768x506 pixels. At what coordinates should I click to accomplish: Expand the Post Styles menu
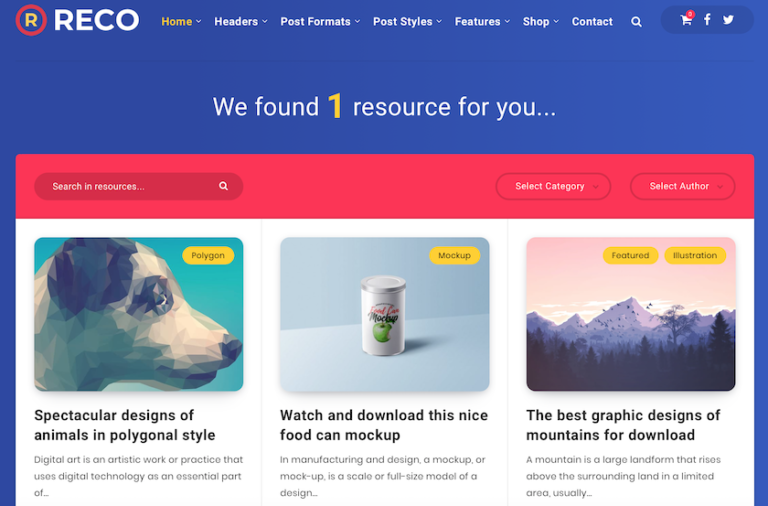(x=407, y=22)
